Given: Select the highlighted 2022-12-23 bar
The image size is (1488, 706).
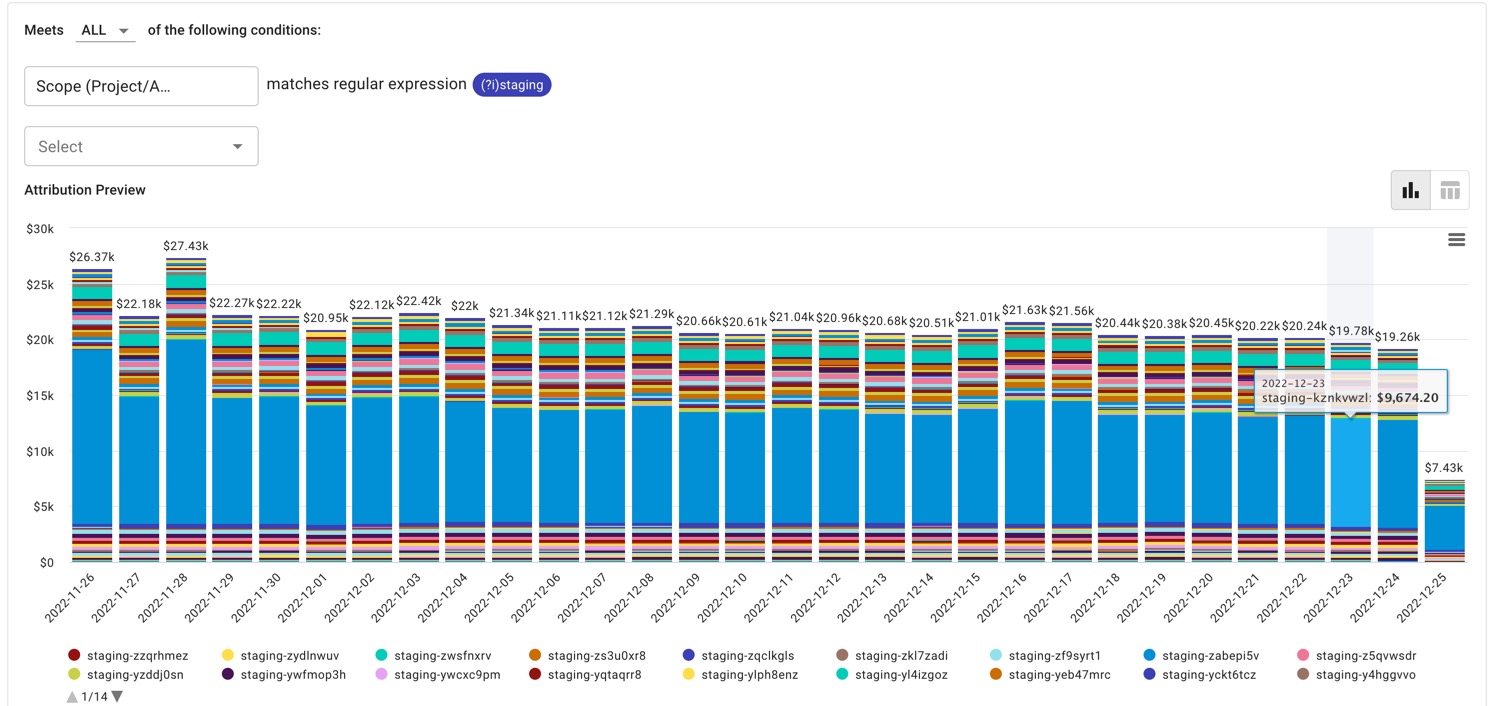Looking at the screenshot, I should tap(1350, 470).
